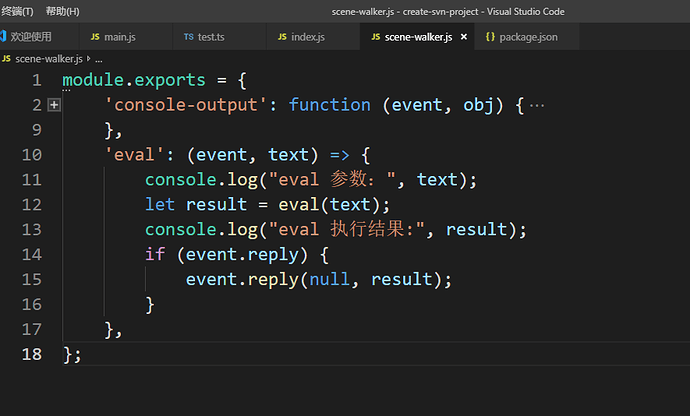Click the 'eval' key on line 10
The image size is (690, 416).
click(x=134, y=155)
